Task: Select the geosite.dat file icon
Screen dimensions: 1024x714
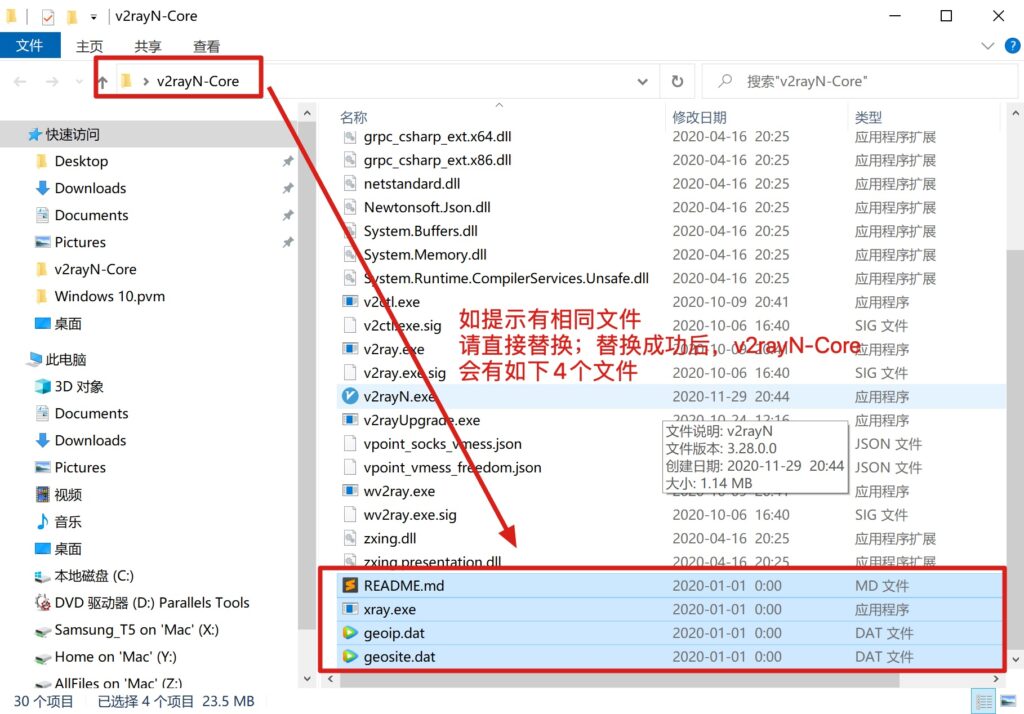Action: pos(350,657)
